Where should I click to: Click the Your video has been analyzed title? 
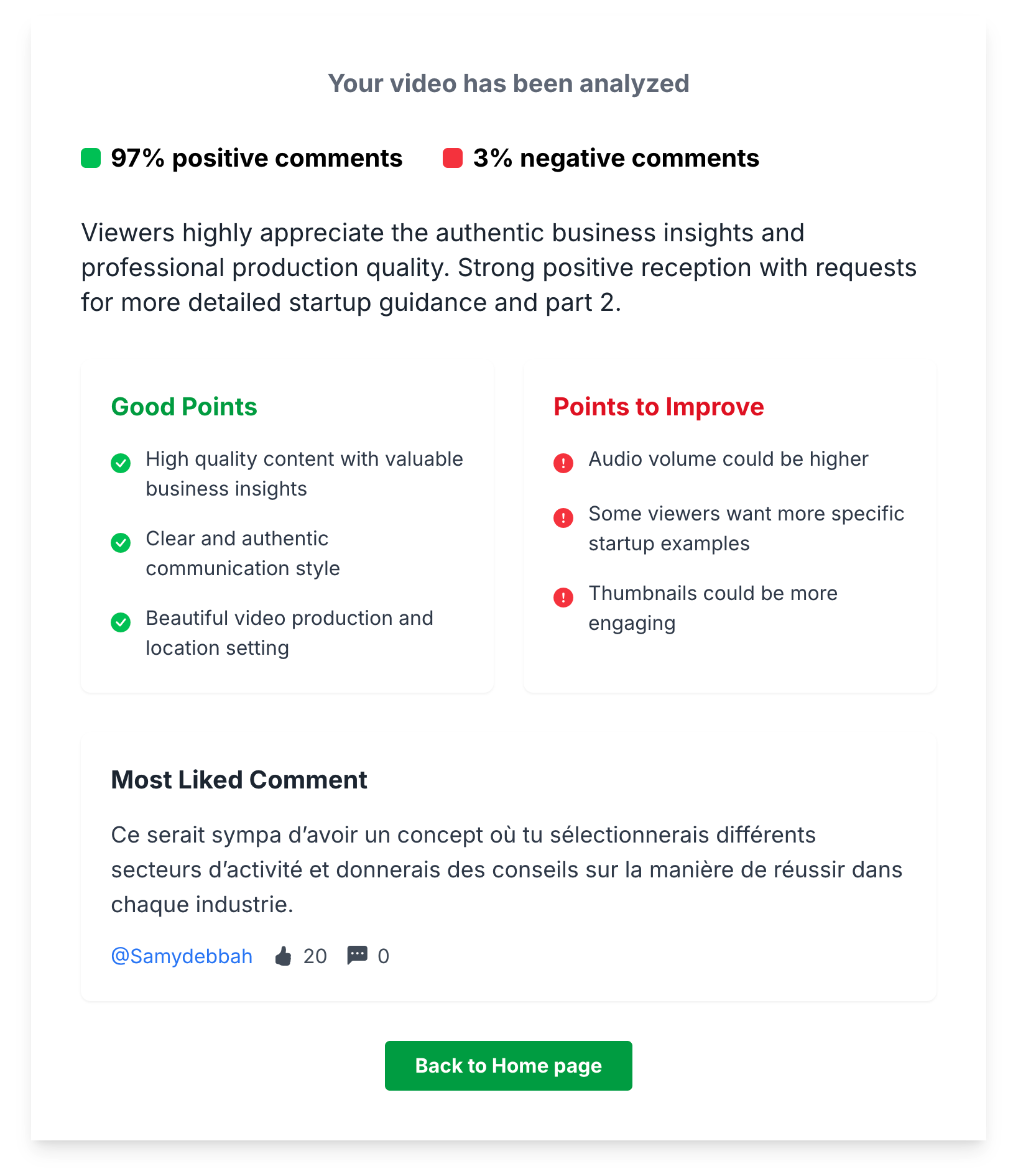point(509,83)
